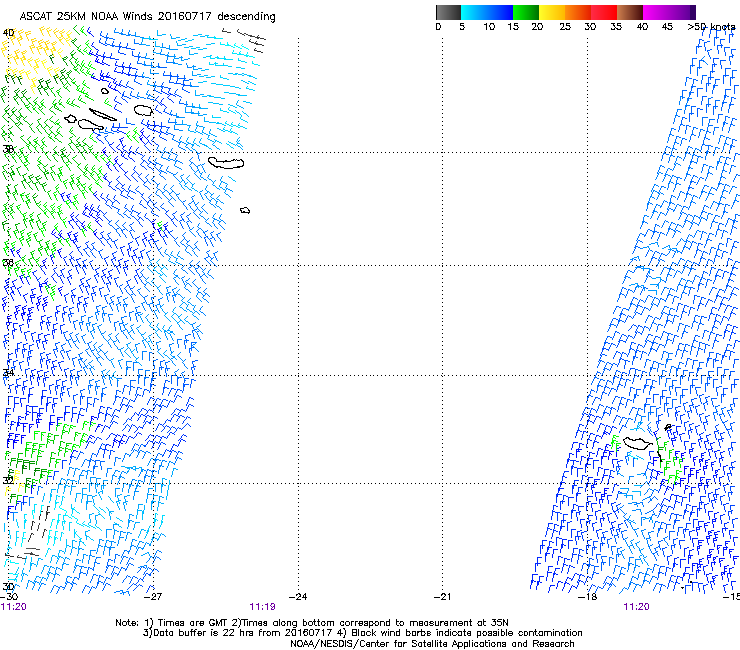Select the brown 35-40 knots color segment
Screen dimensions: 740x650
pos(630,12)
